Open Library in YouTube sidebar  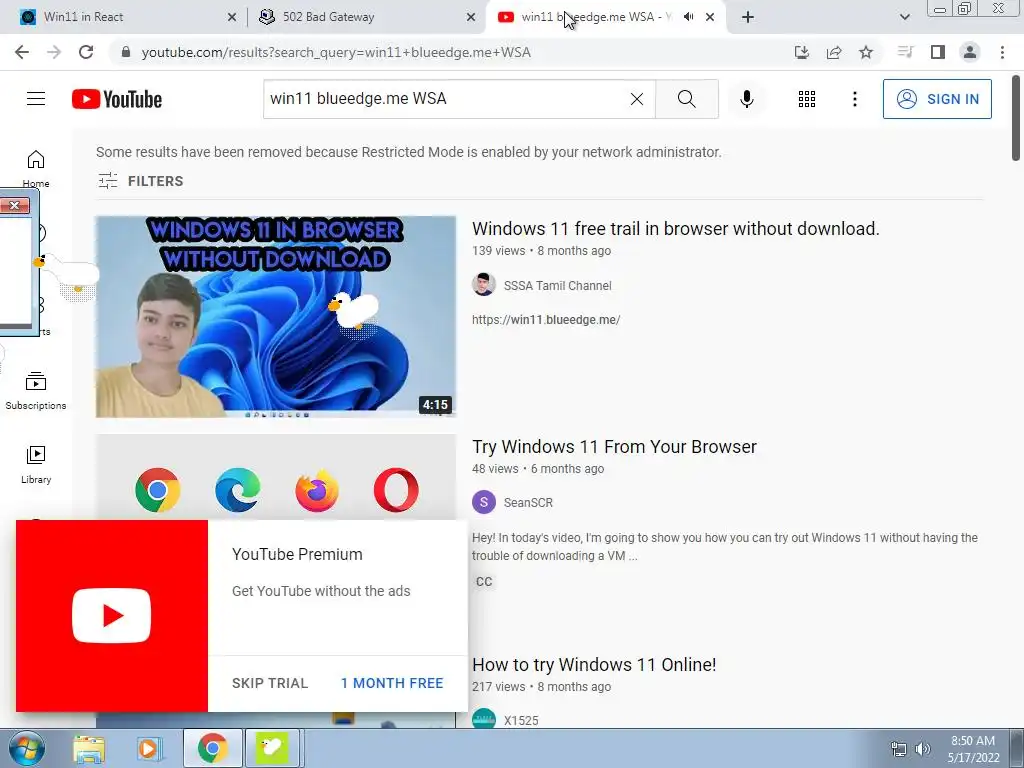36,465
